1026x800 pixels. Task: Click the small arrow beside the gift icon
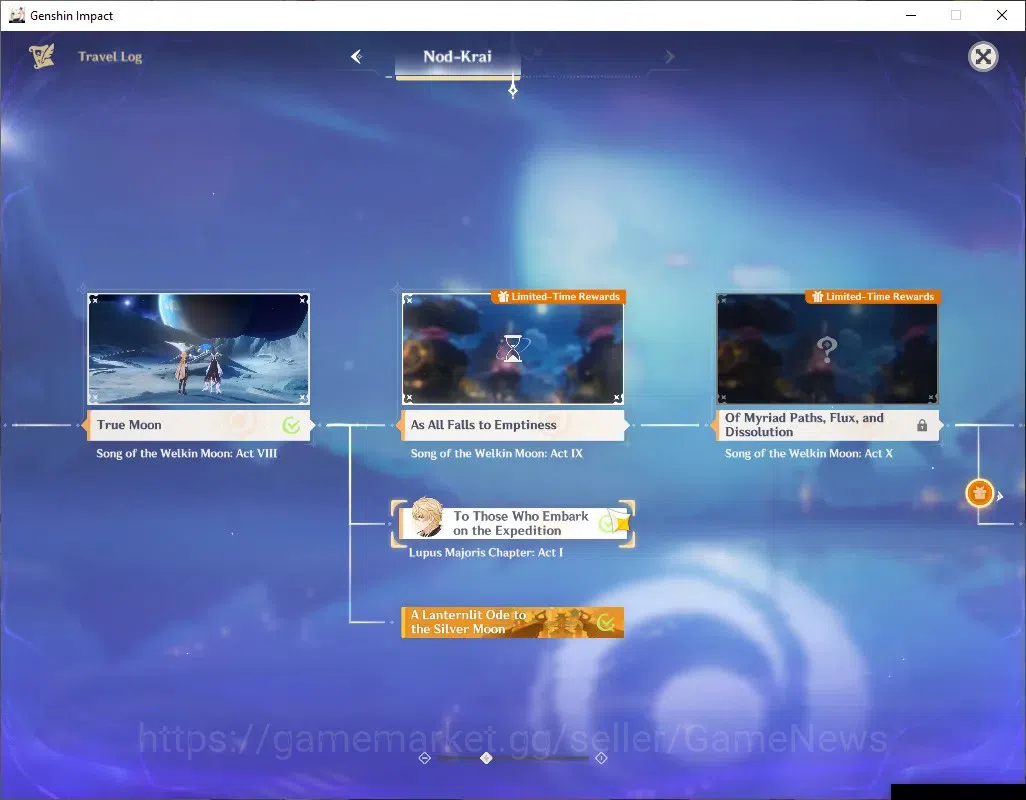[1000, 496]
